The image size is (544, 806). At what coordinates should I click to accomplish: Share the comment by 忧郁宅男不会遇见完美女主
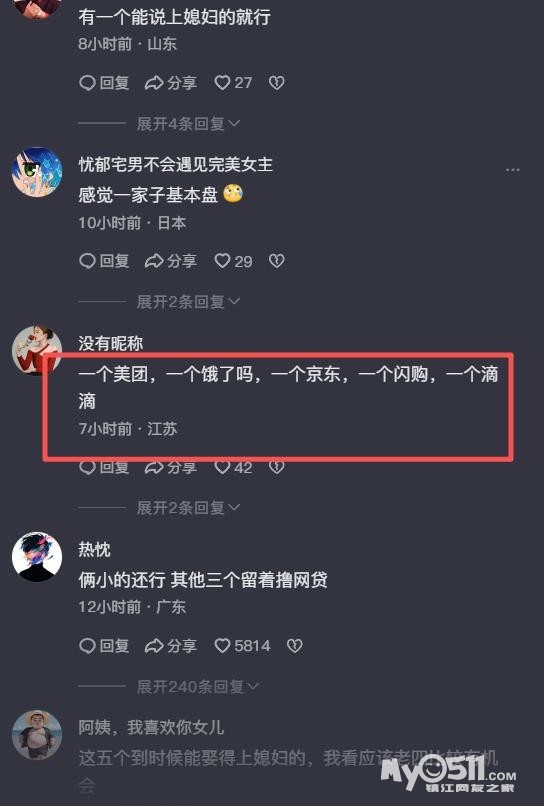click(x=171, y=261)
